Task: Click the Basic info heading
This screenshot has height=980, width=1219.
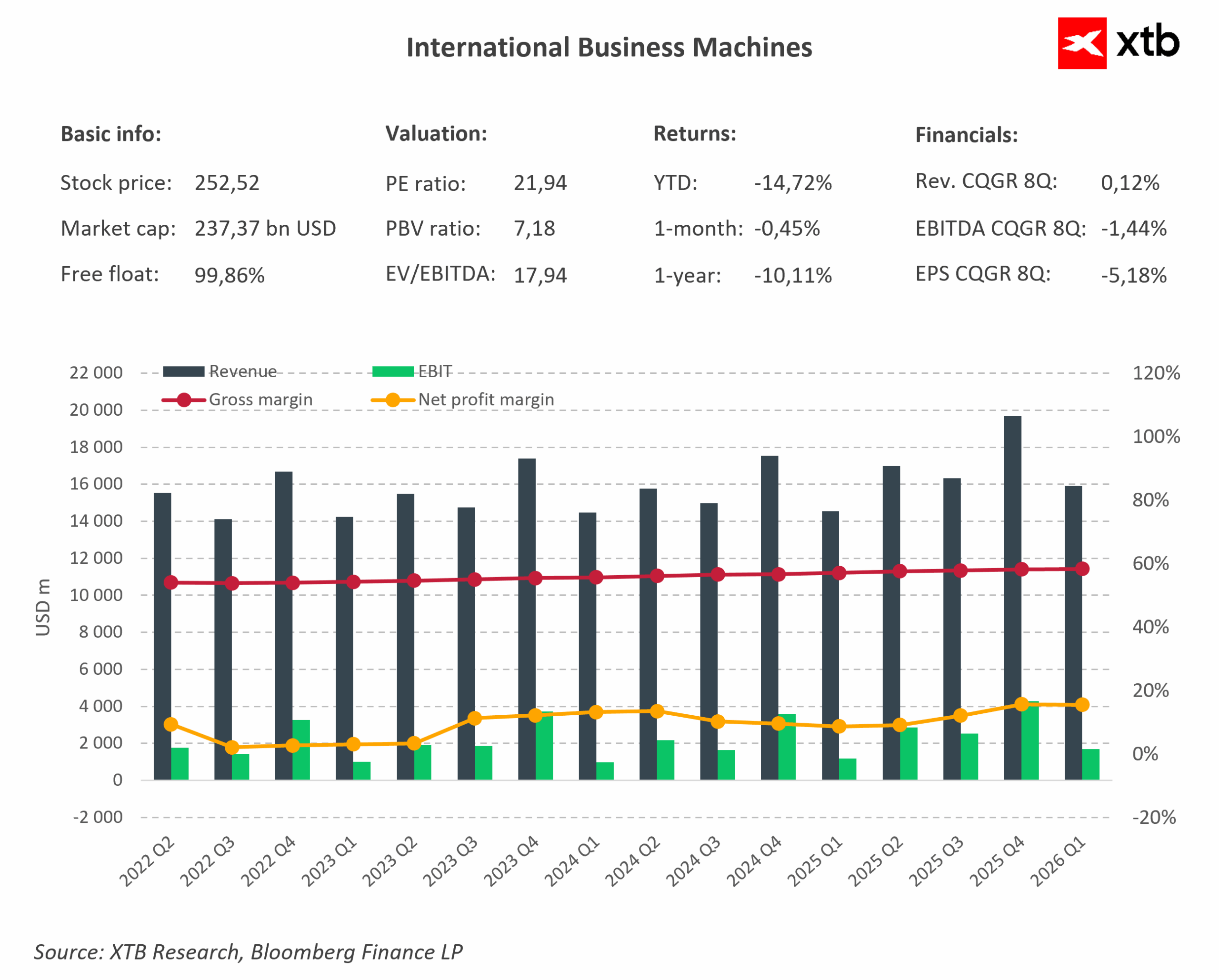Action: (x=111, y=134)
